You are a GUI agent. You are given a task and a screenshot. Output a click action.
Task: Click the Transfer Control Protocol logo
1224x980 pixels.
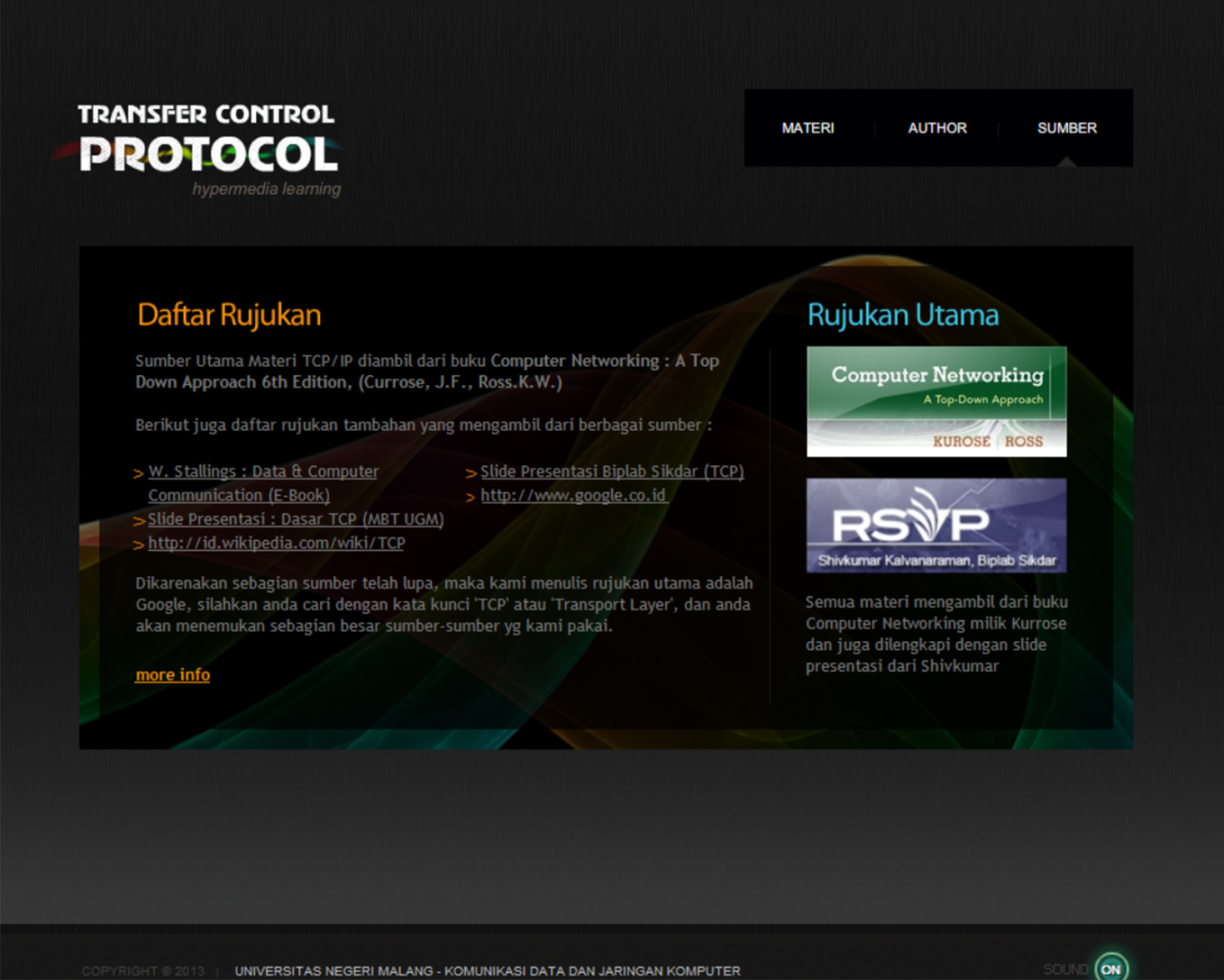207,144
